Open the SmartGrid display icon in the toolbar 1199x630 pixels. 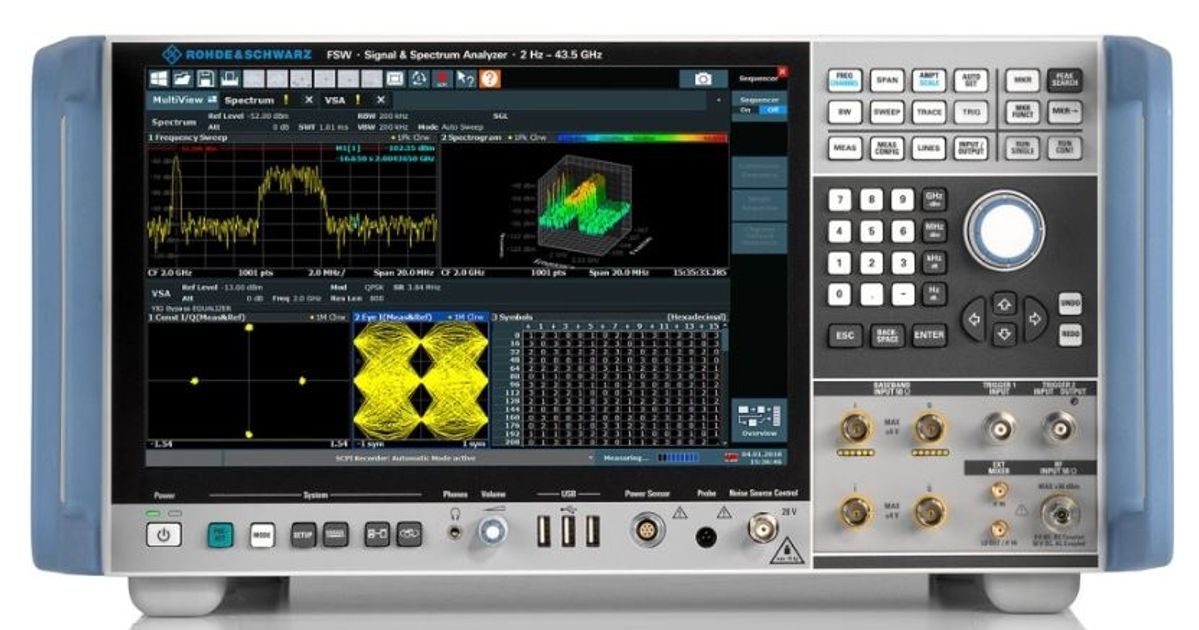[395, 78]
